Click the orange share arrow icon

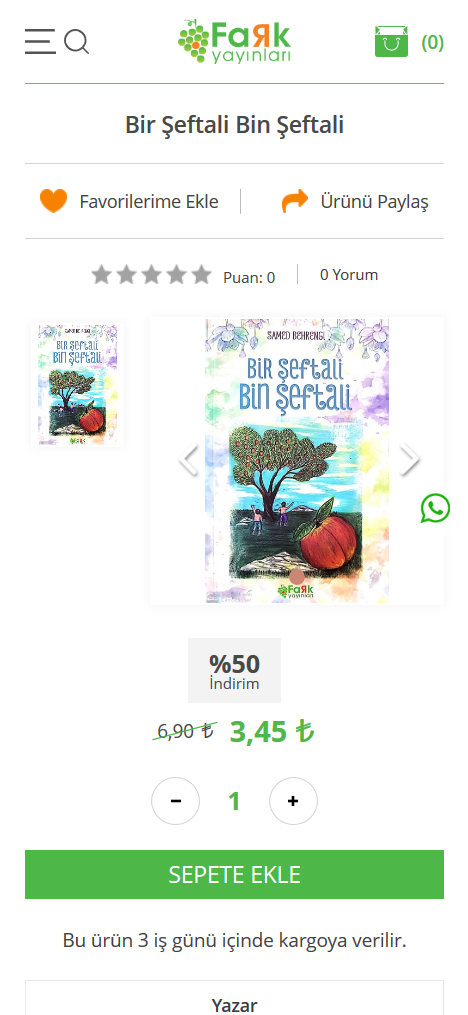(295, 201)
